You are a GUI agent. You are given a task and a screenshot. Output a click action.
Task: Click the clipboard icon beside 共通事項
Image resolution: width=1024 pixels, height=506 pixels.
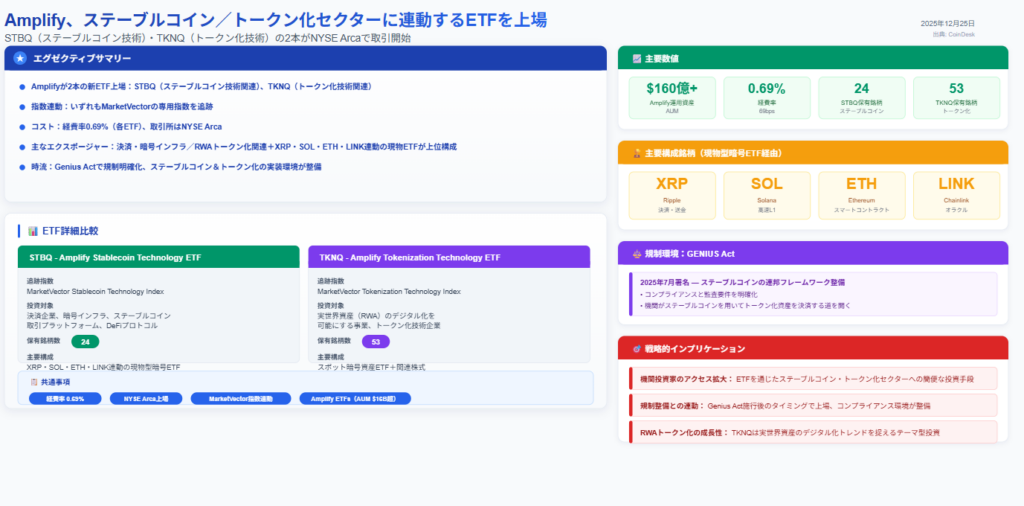pos(34,382)
